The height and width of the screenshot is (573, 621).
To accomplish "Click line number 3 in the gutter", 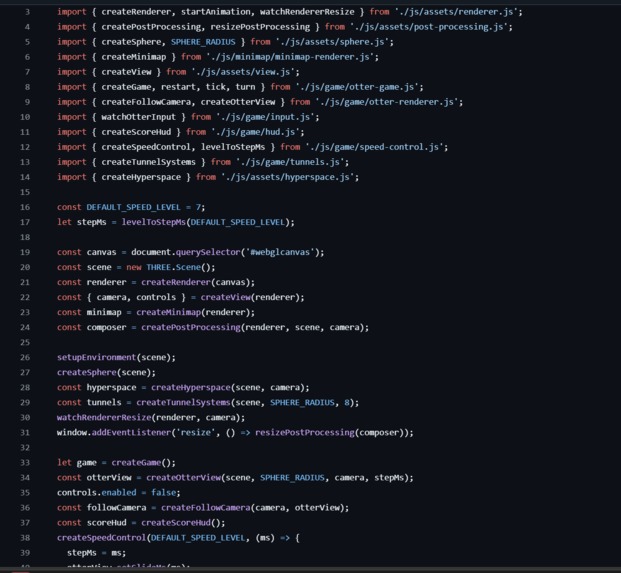I will [x=27, y=12].
